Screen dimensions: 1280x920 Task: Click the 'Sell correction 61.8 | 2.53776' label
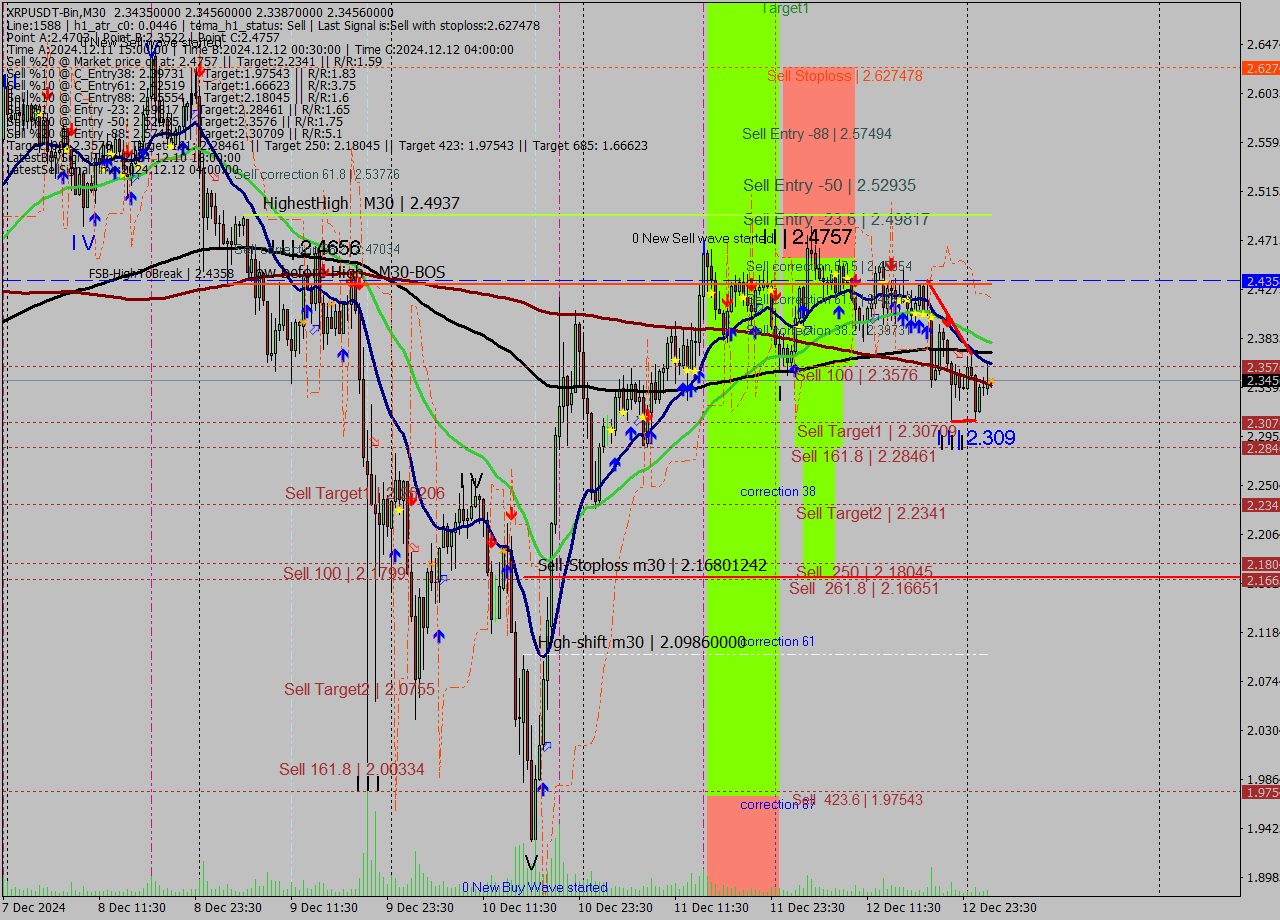coord(317,174)
